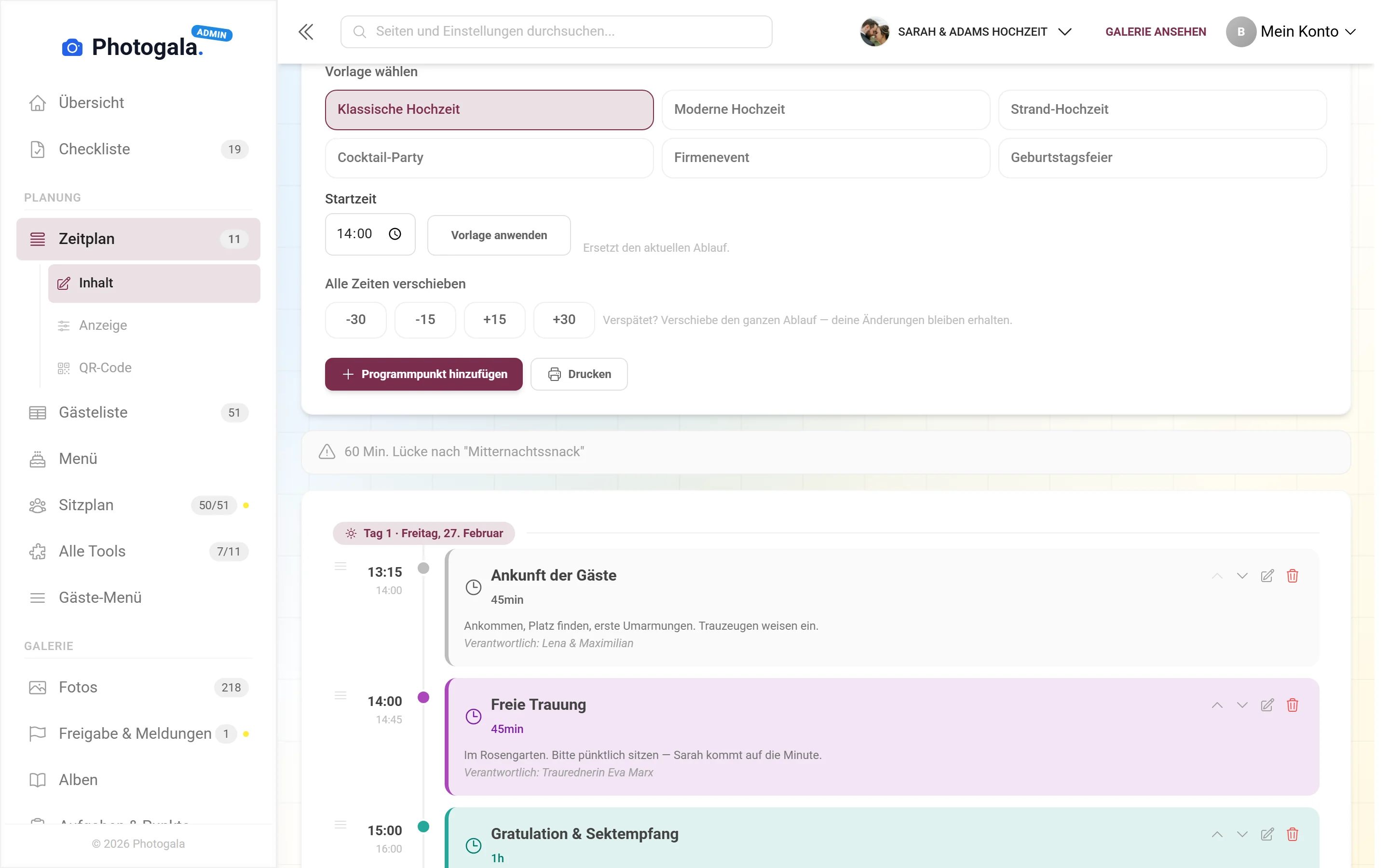Select the Klassische Hochzeit template

(489, 109)
